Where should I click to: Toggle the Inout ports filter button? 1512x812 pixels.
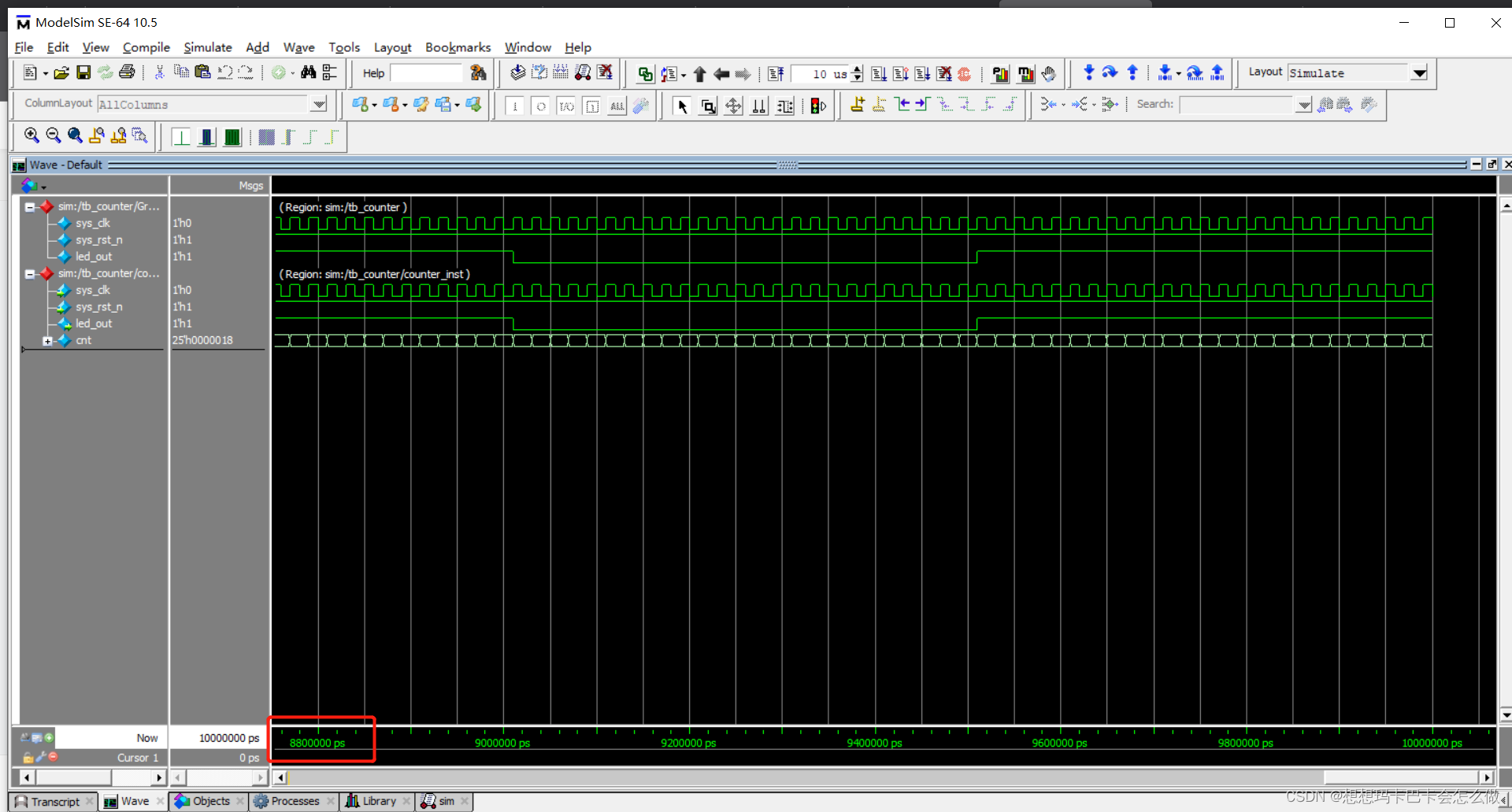(x=566, y=106)
